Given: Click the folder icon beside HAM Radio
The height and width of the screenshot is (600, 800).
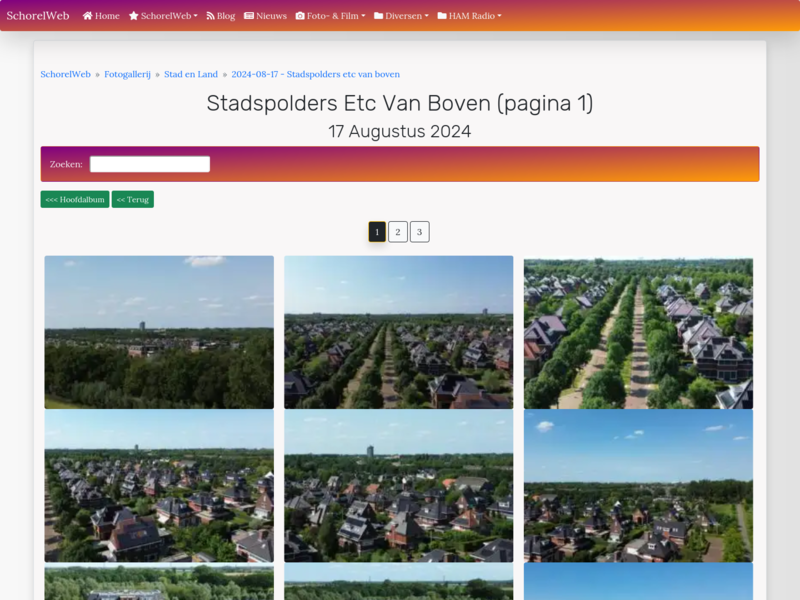Looking at the screenshot, I should pyautogui.click(x=442, y=16).
